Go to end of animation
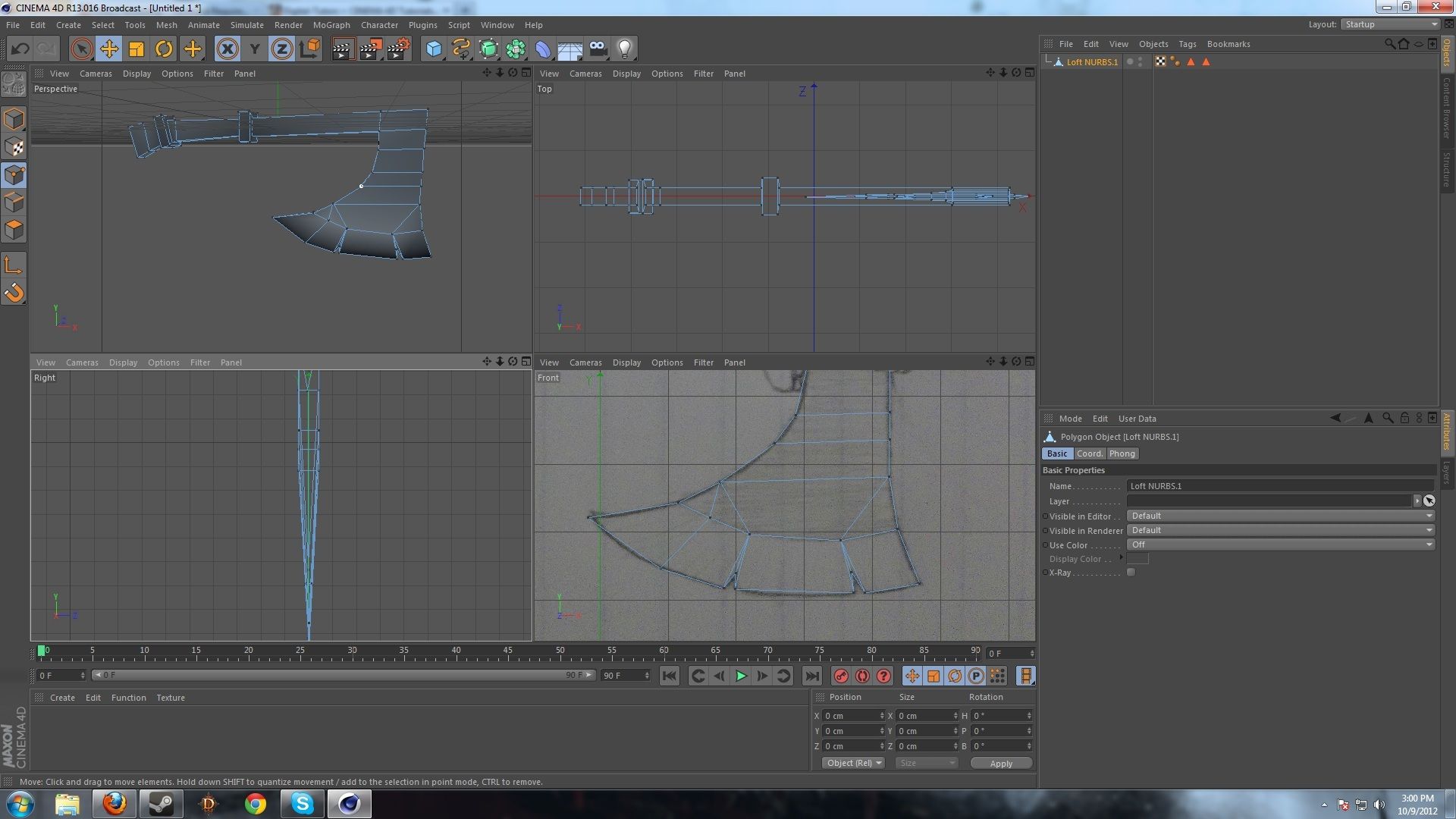This screenshot has height=819, width=1456. click(x=811, y=676)
